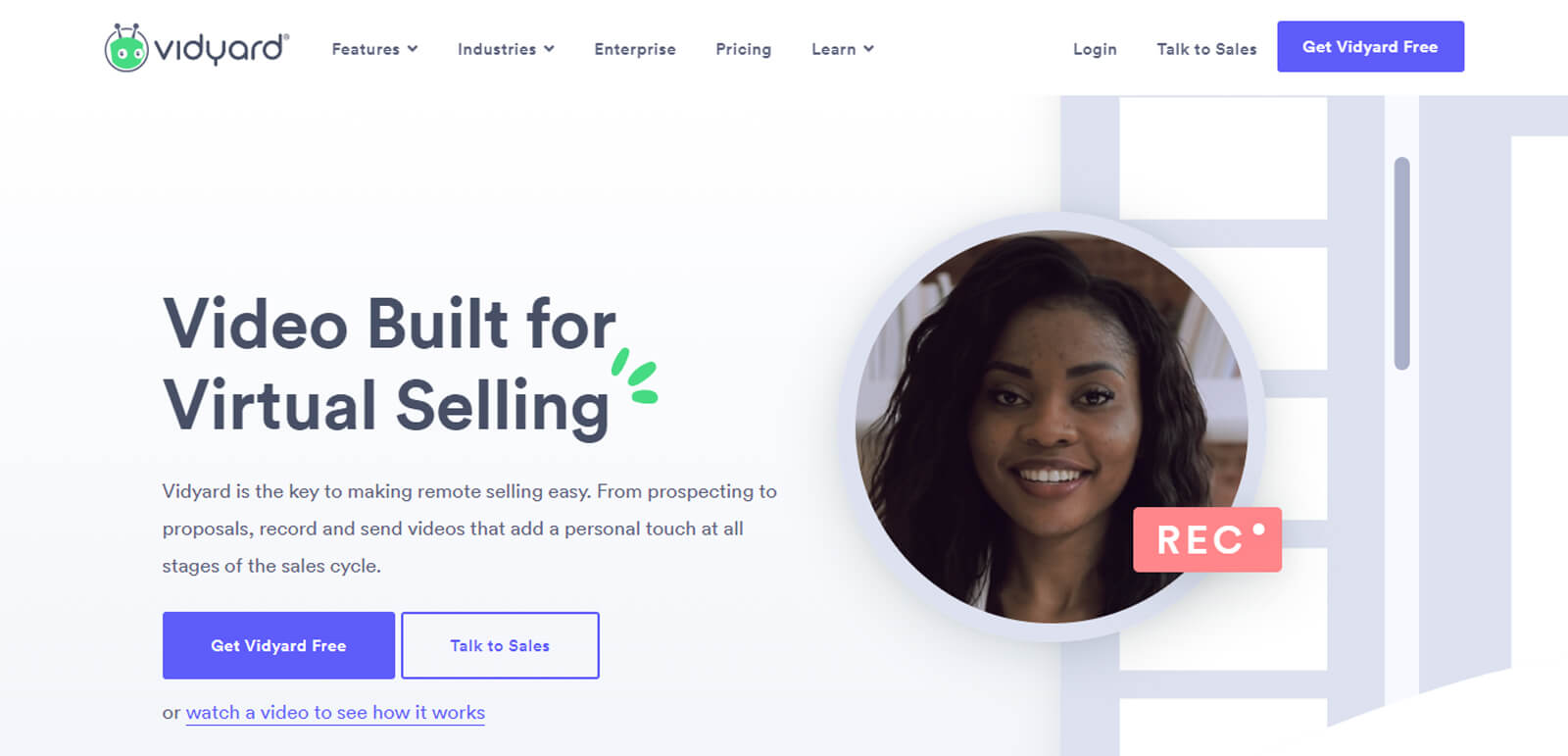
Task: Click Talk to Sales in the header
Action: point(1206,49)
